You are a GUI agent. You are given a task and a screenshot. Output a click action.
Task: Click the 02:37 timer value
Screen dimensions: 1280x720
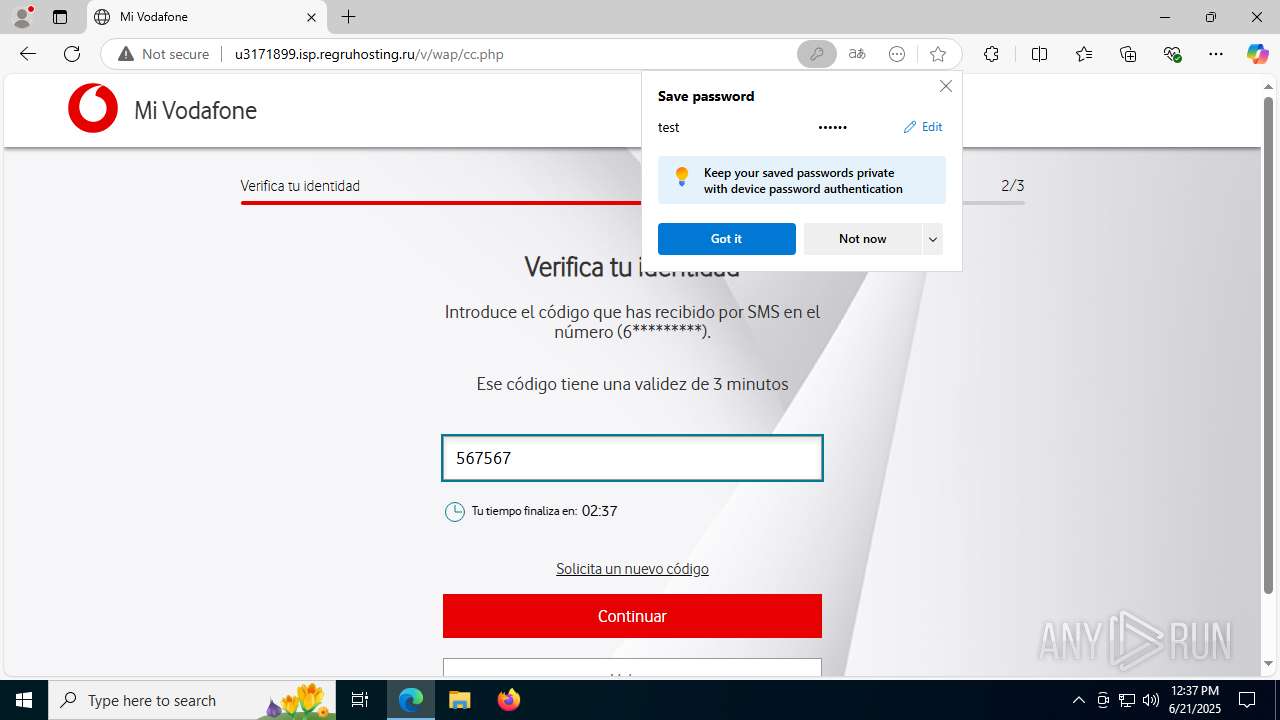click(x=600, y=511)
